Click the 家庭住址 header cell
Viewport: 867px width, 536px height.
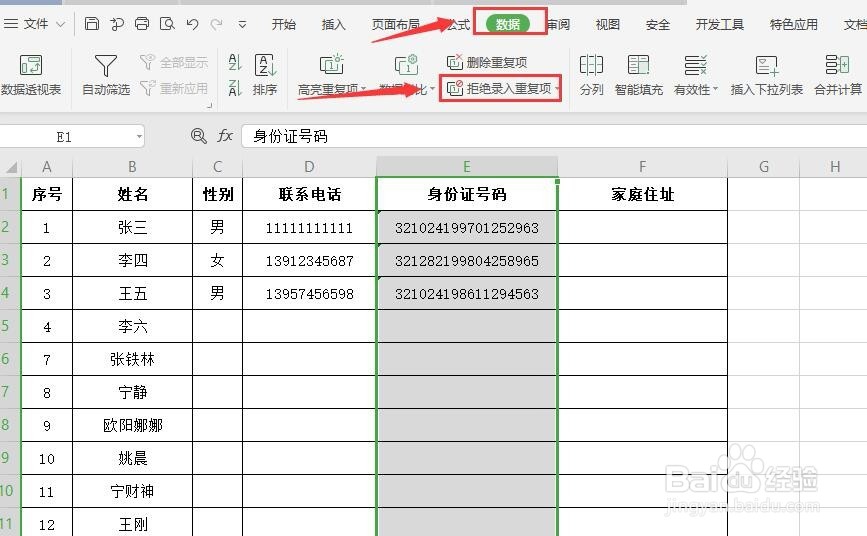(643, 194)
